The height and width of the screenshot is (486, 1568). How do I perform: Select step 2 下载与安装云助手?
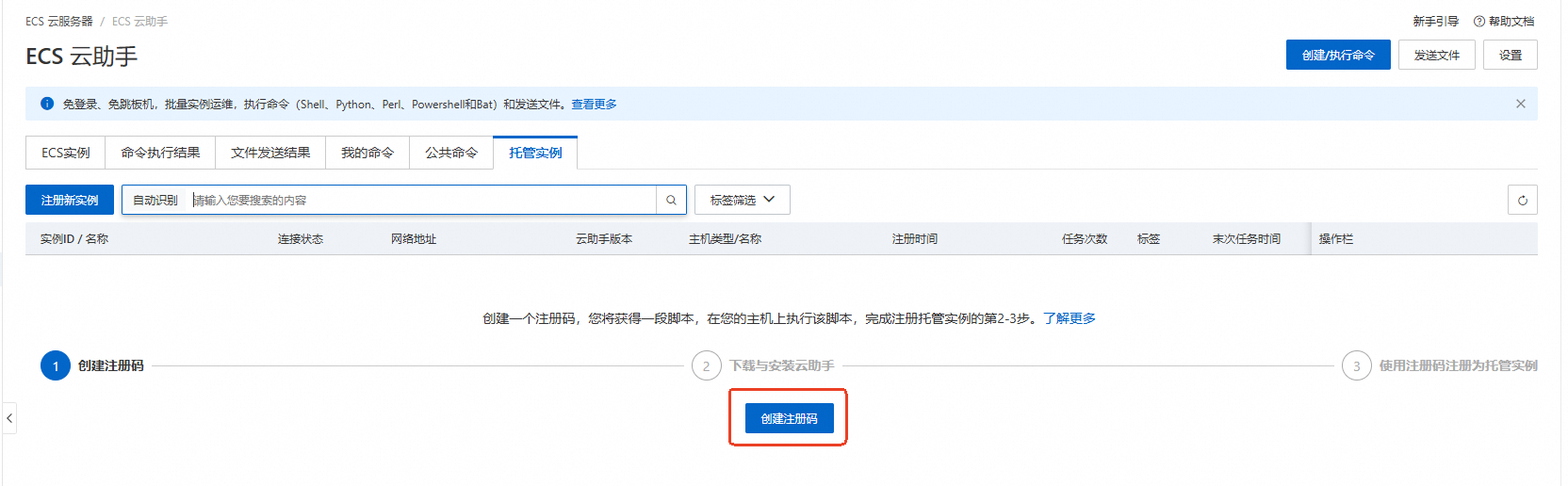pos(763,365)
